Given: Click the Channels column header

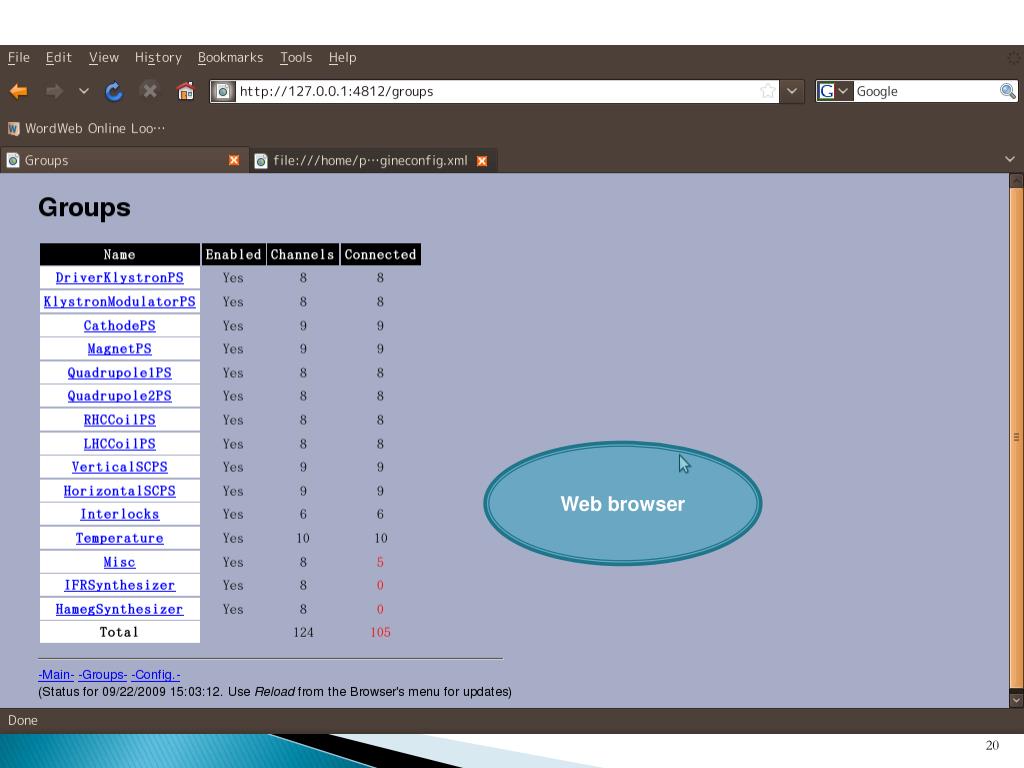Looking at the screenshot, I should tap(302, 255).
